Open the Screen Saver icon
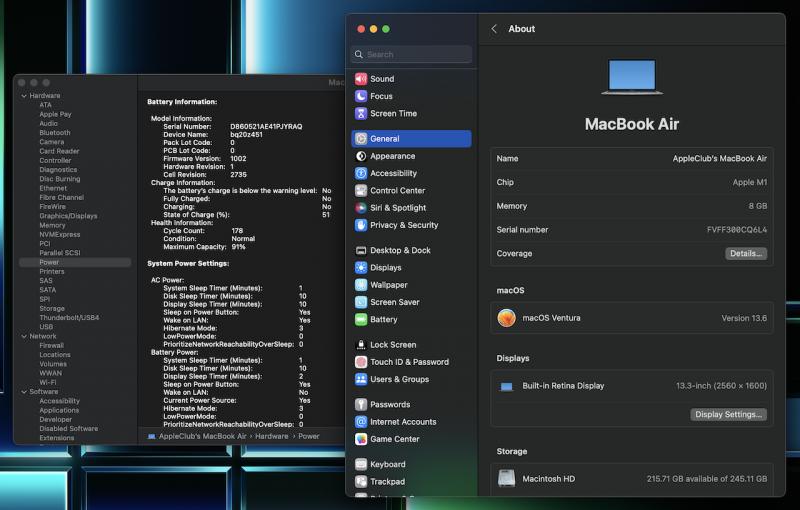Viewport: 800px width, 510px height. 361,302
